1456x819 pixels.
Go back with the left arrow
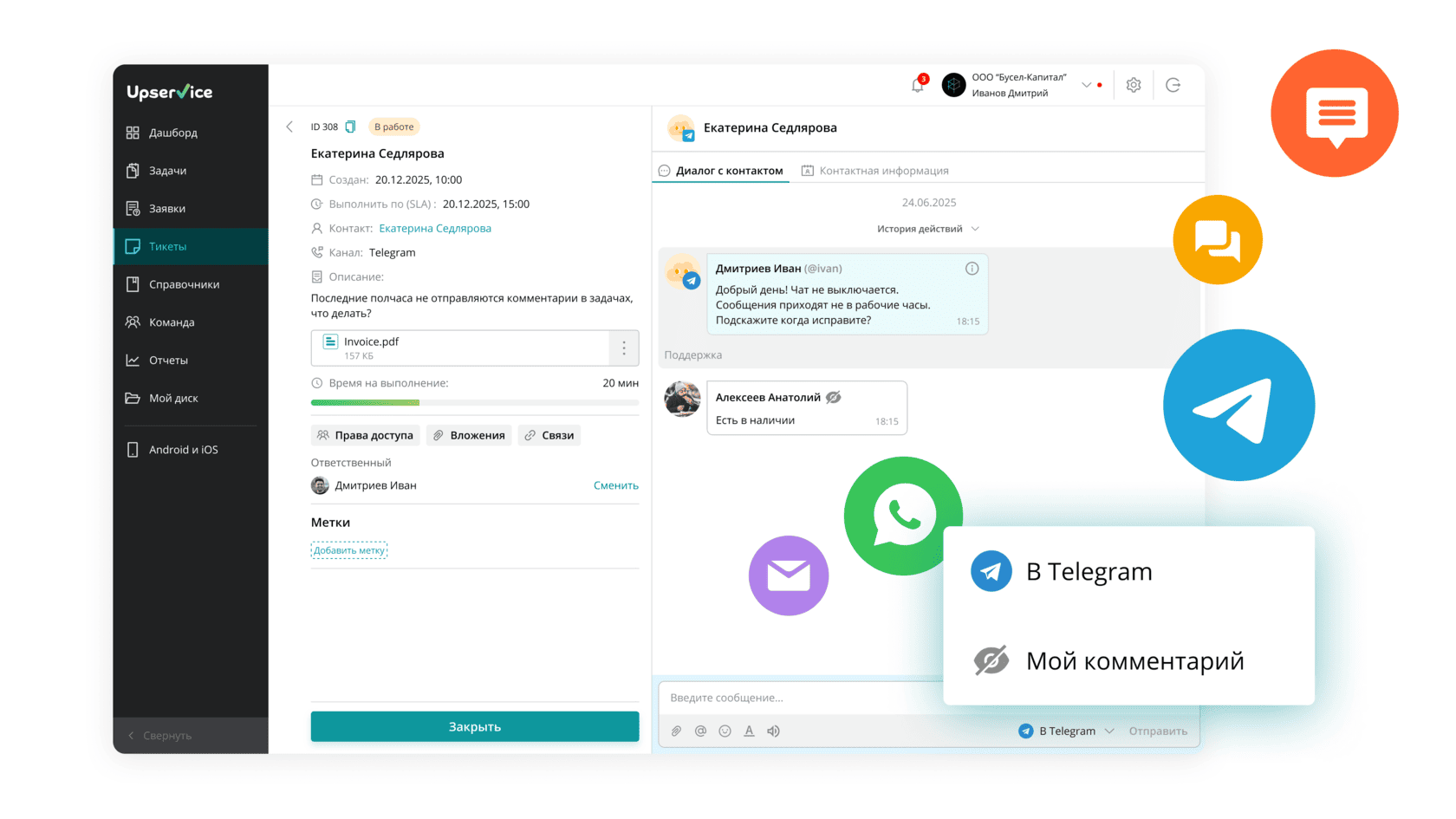point(289,127)
